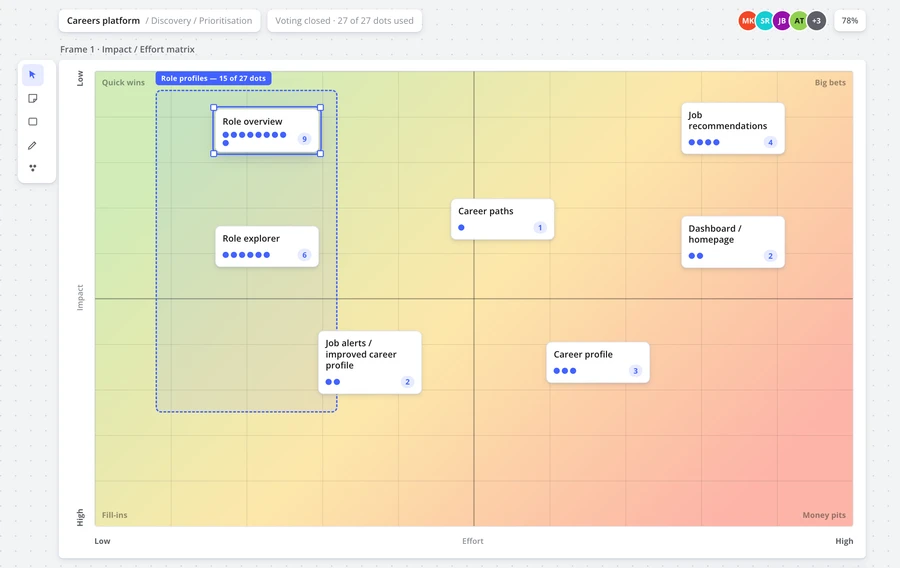
Task: Click the vote count 9 badge on Role overview
Action: click(304, 139)
